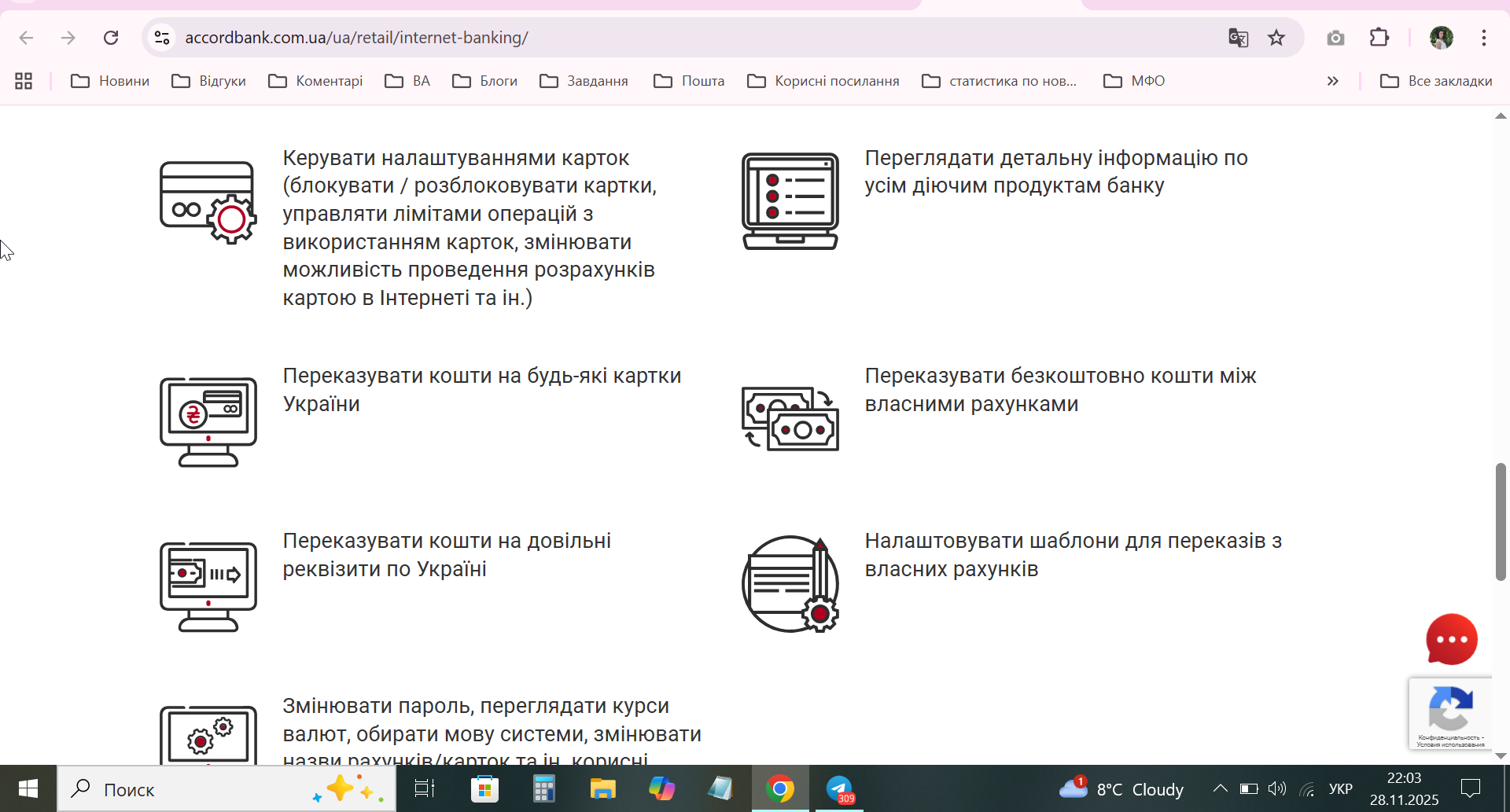Click text 'Керувати налаштуваннями карток'
Image resolution: width=1510 pixels, height=812 pixels.
[x=456, y=158]
